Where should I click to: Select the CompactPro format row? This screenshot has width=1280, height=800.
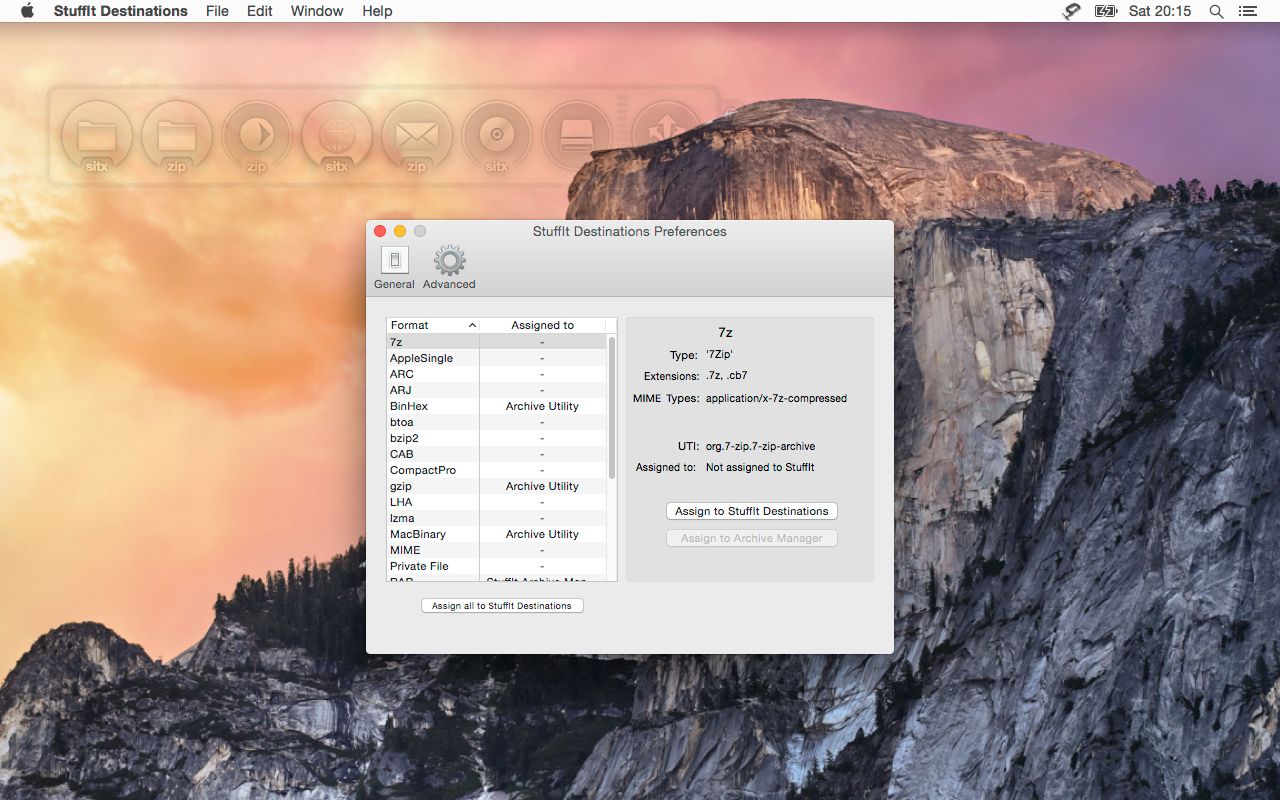(x=497, y=470)
